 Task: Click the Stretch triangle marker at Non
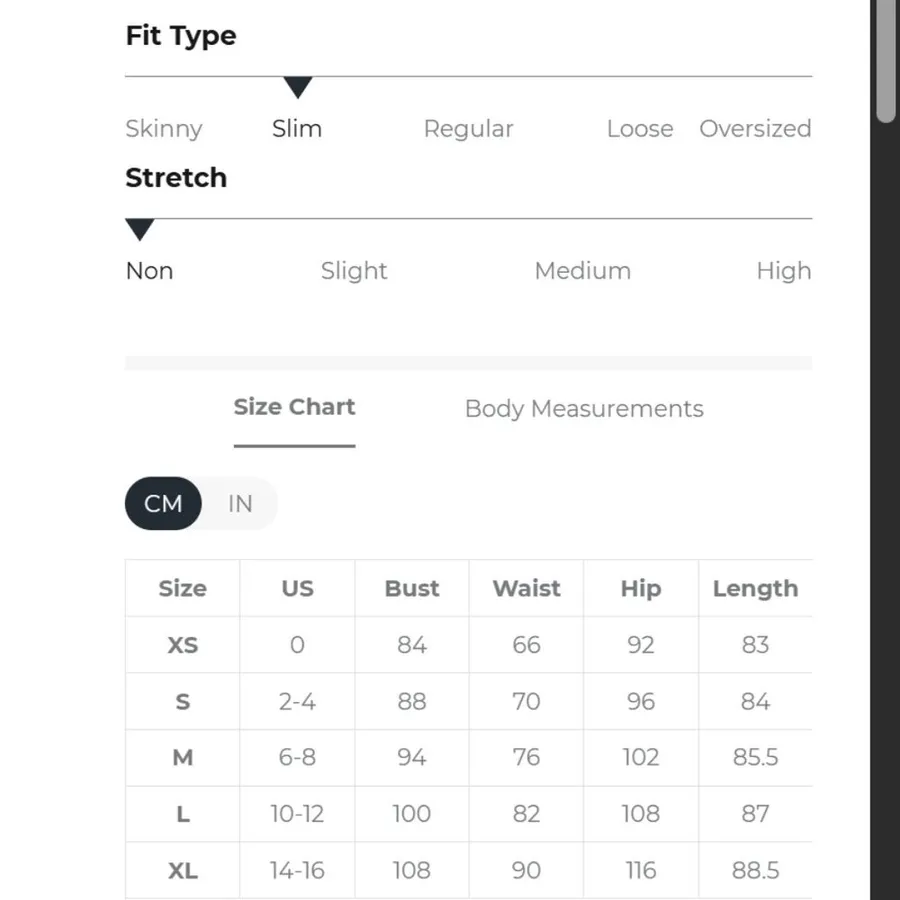pyautogui.click(x=139, y=230)
